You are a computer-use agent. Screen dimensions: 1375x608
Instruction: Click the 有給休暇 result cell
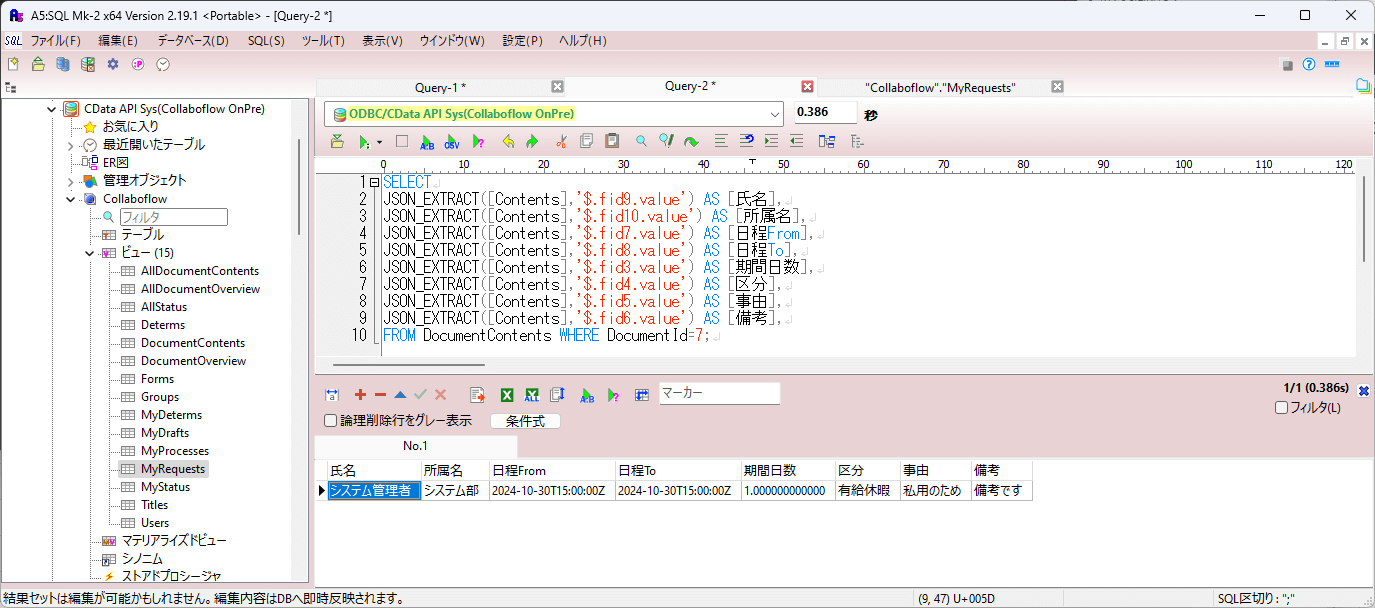(x=867, y=491)
